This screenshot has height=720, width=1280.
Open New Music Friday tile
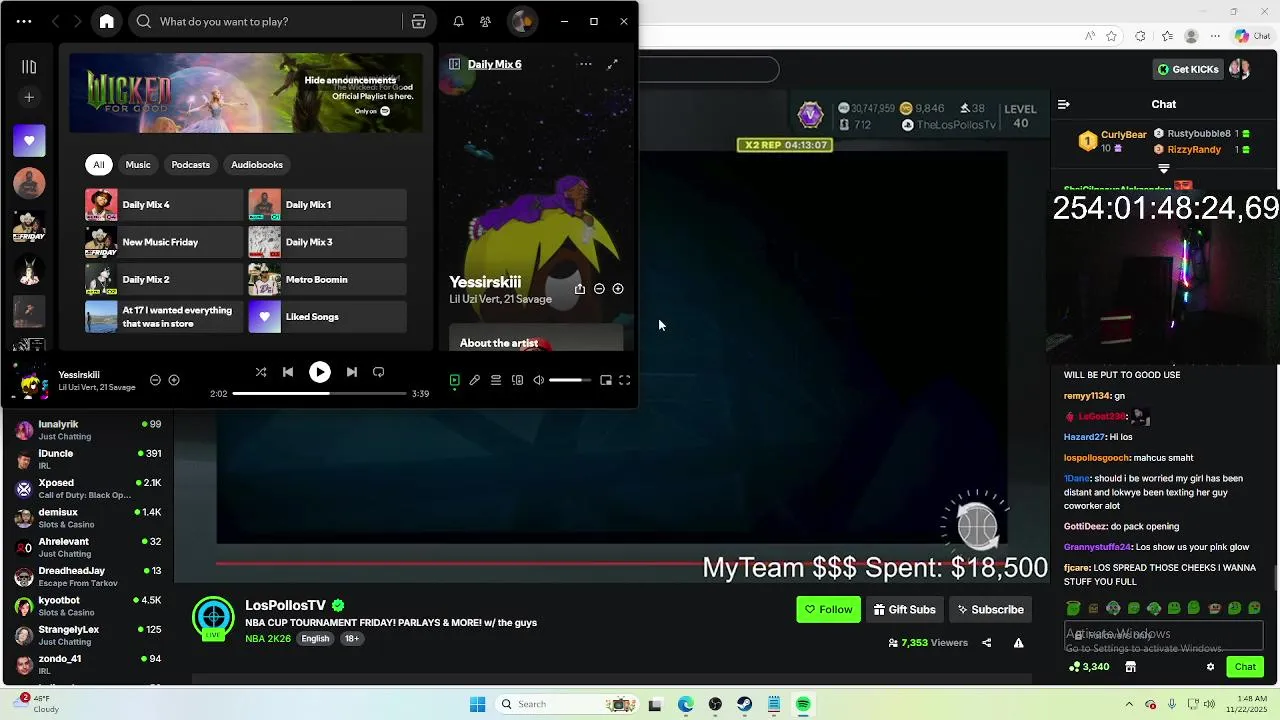click(164, 242)
